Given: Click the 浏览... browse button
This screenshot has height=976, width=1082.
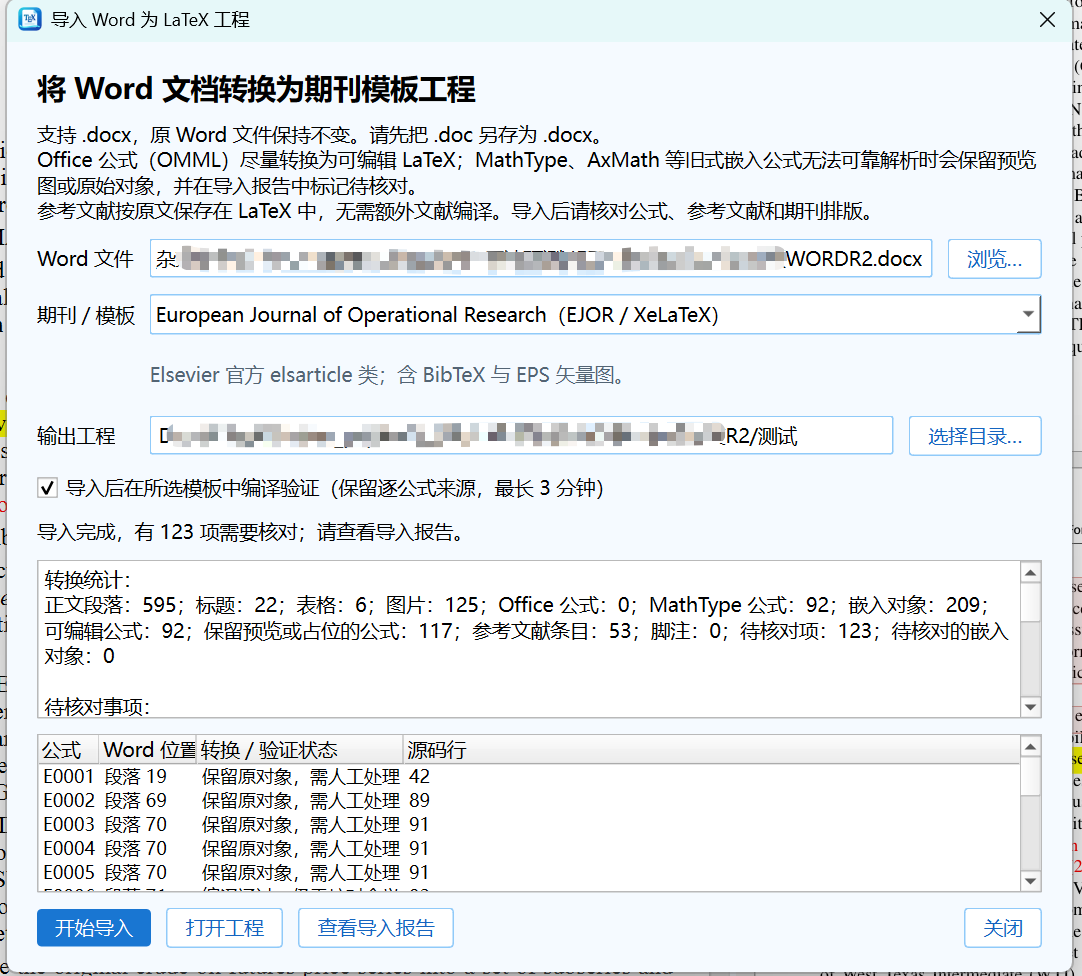Looking at the screenshot, I should coord(994,259).
